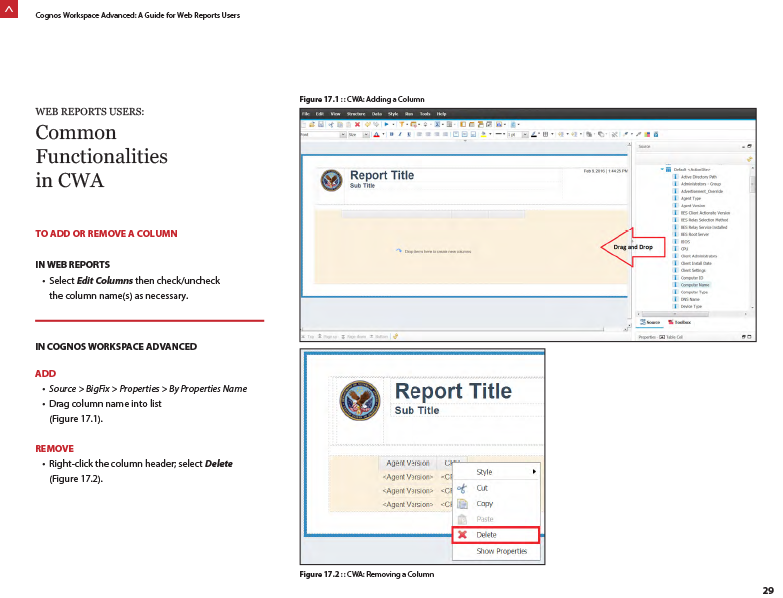
Task: Click the Style context menu entry
Action: click(x=496, y=472)
